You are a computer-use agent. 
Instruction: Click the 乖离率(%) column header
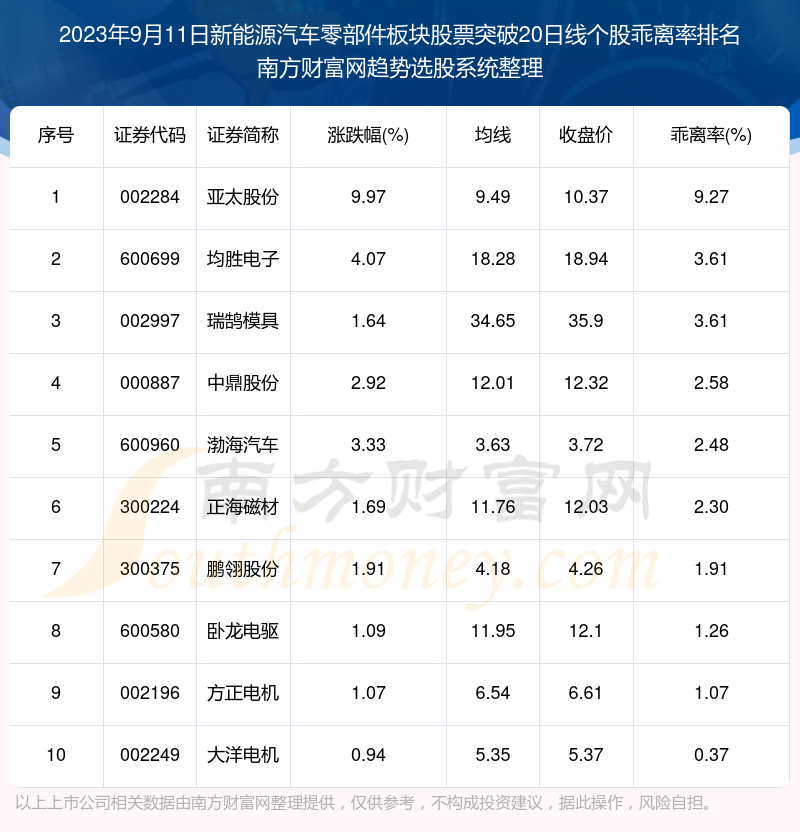711,135
